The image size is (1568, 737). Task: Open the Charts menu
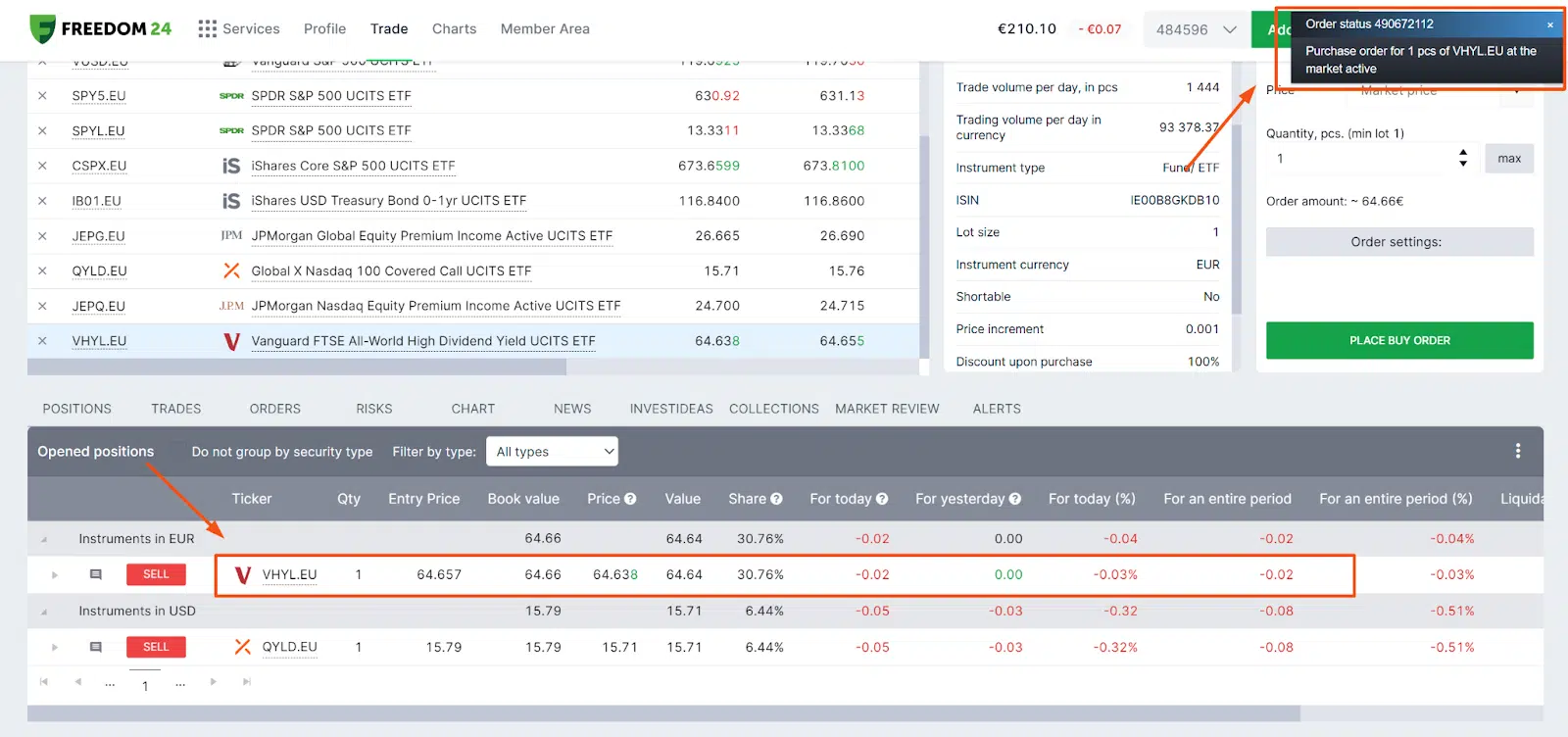click(x=455, y=28)
